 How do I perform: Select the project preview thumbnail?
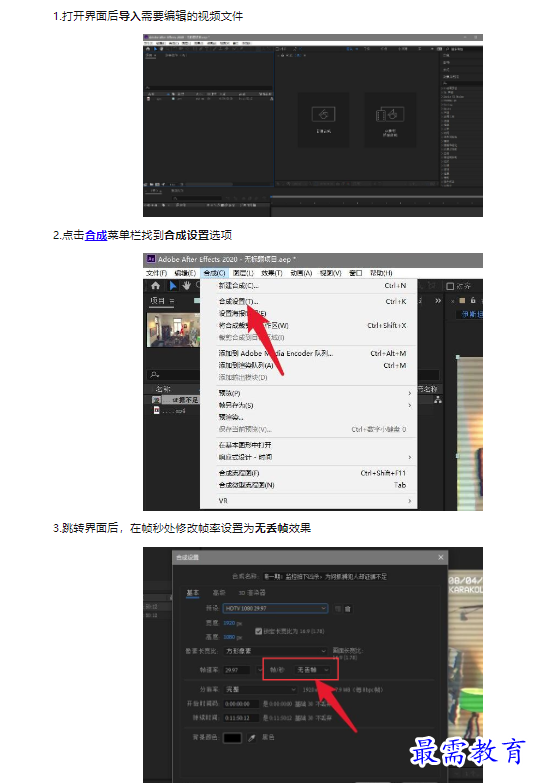173,329
